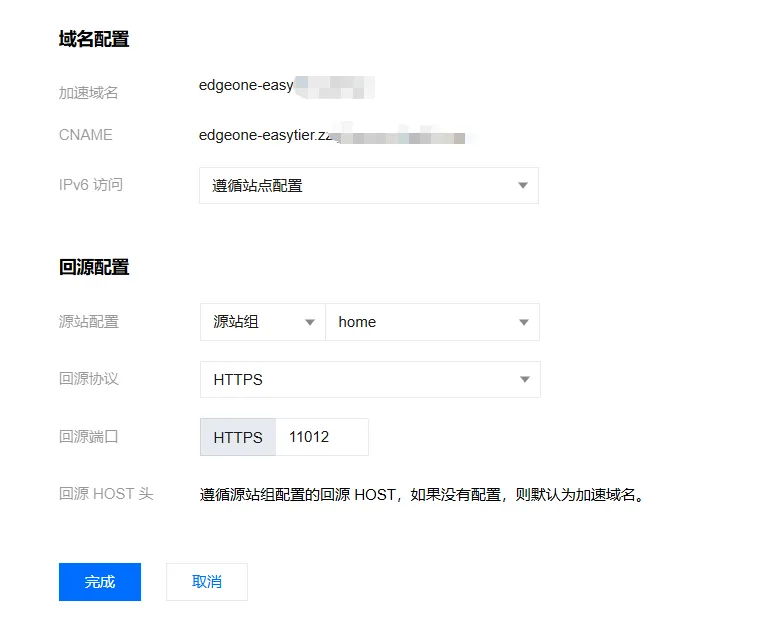Click the 回源 HOST 头 description text

click(420, 494)
